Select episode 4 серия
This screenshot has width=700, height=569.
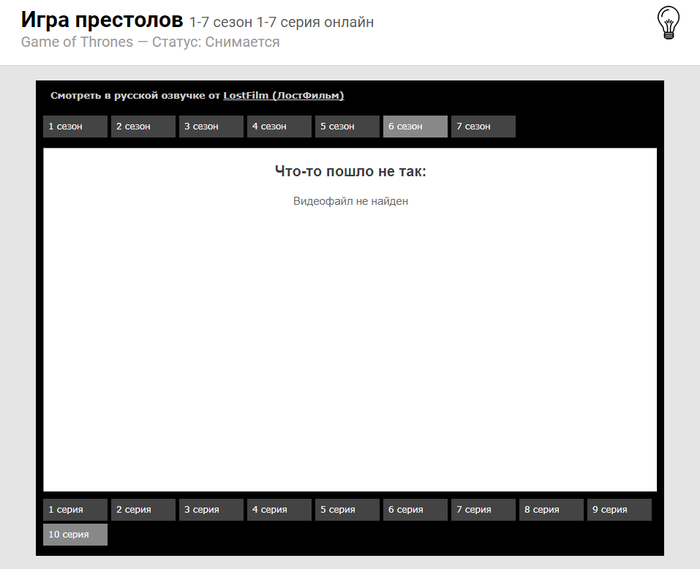coord(279,510)
